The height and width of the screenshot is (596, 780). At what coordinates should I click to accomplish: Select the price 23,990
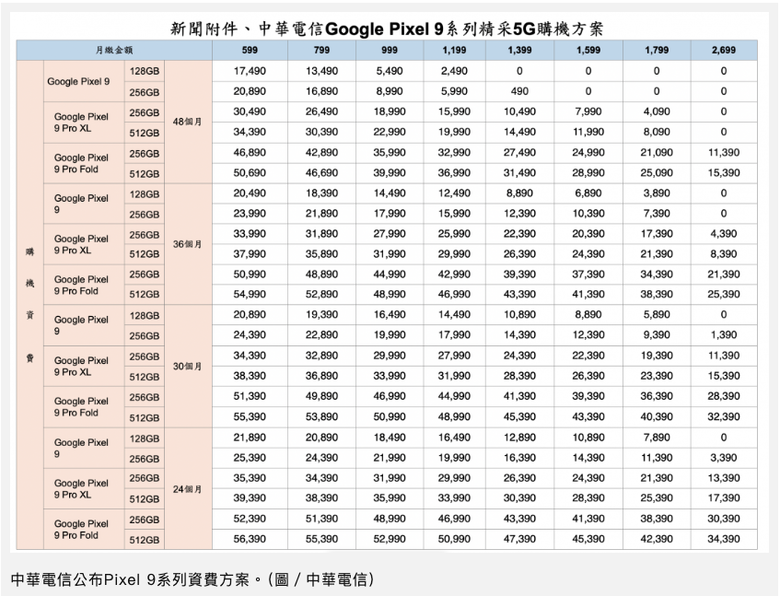click(x=250, y=213)
